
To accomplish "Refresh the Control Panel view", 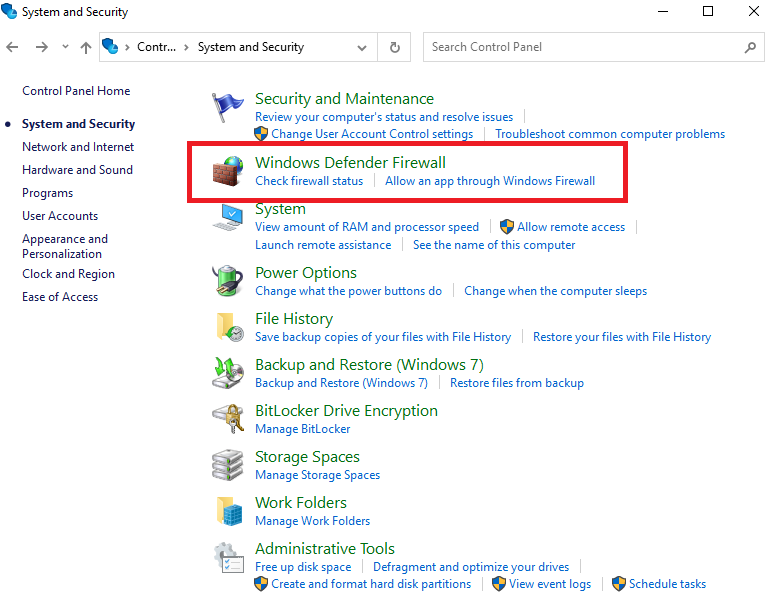I will pyautogui.click(x=395, y=47).
